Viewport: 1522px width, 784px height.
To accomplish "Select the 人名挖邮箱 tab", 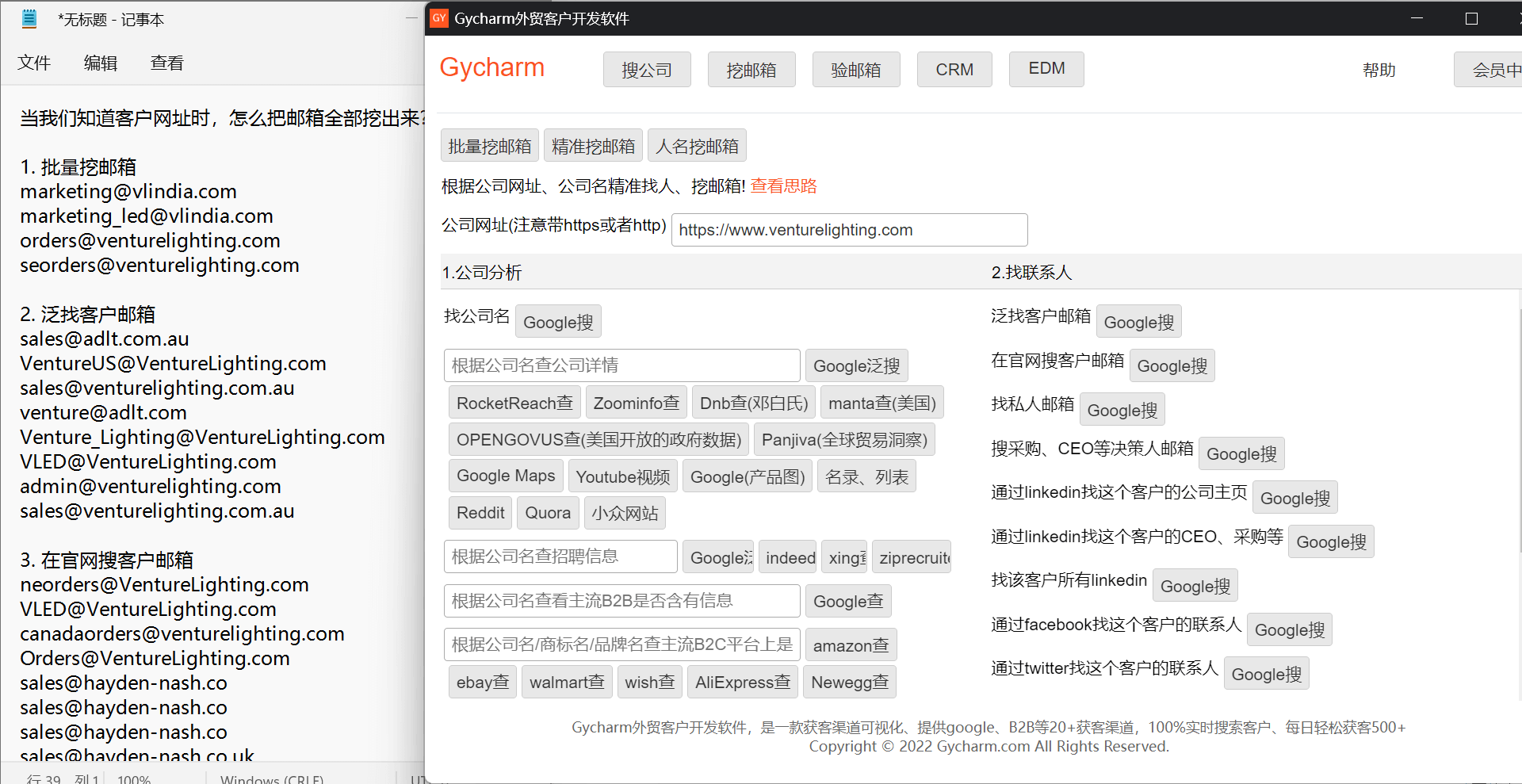I will pos(698,146).
